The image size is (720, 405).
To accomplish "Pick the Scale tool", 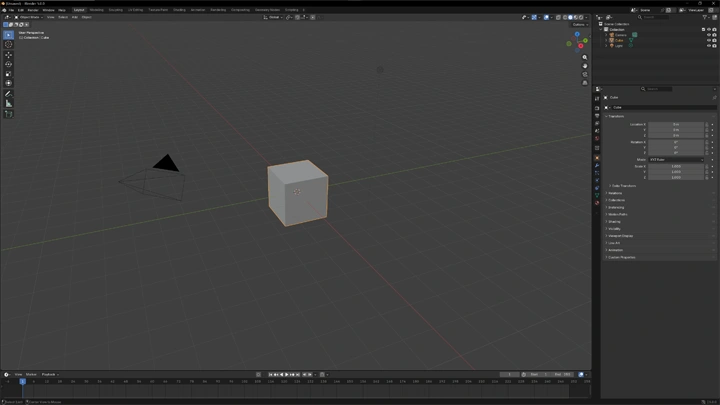I will coord(9,74).
